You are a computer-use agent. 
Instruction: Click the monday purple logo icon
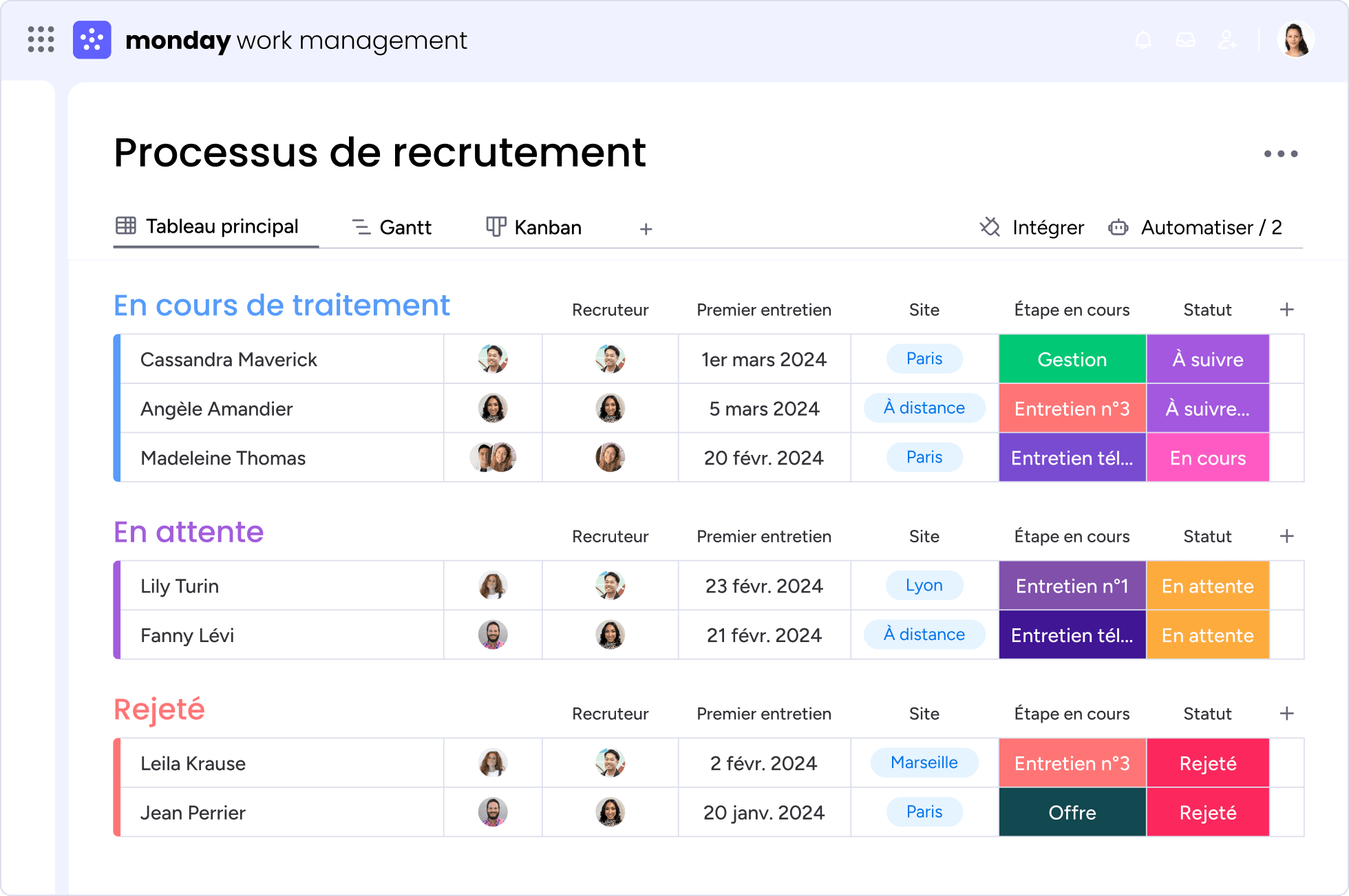click(92, 40)
